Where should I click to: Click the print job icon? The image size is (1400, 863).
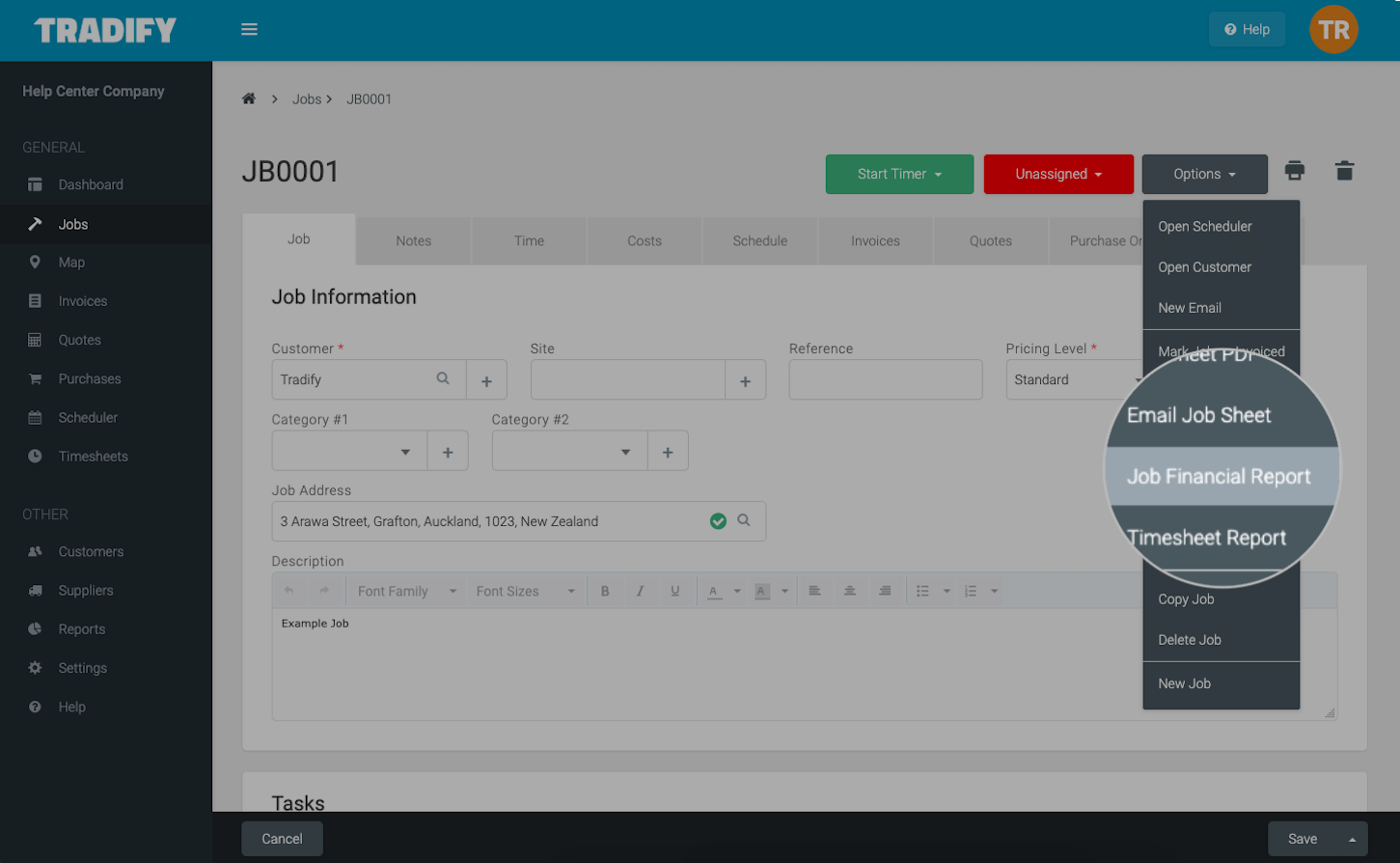(x=1294, y=172)
